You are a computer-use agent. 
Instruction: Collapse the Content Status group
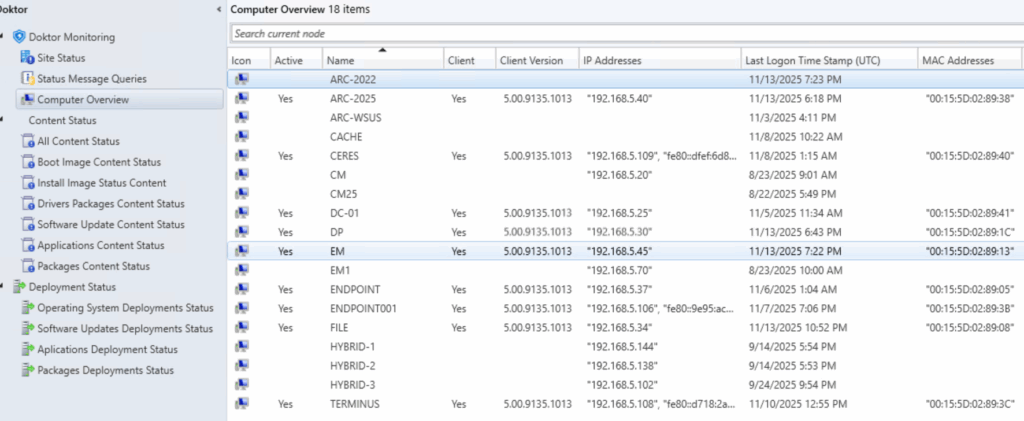coord(5,120)
